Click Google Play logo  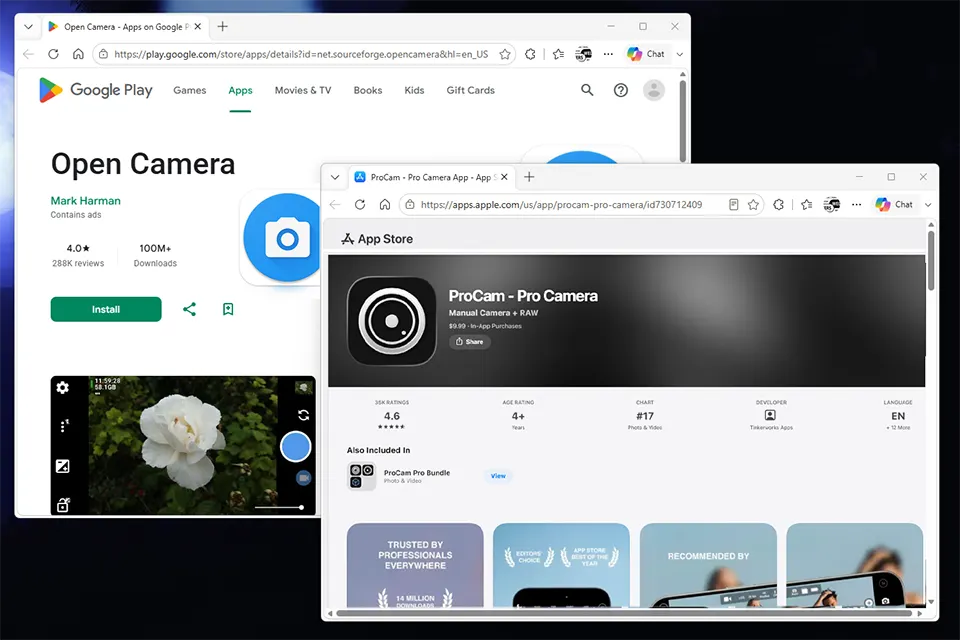coord(96,90)
